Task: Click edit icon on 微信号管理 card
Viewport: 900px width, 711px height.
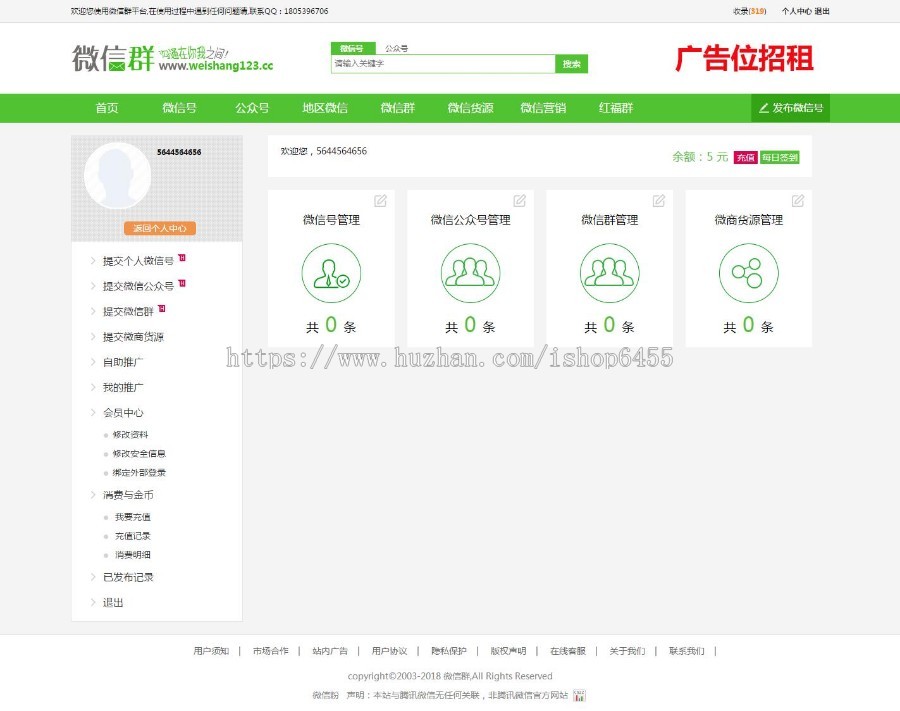Action: pyautogui.click(x=381, y=200)
